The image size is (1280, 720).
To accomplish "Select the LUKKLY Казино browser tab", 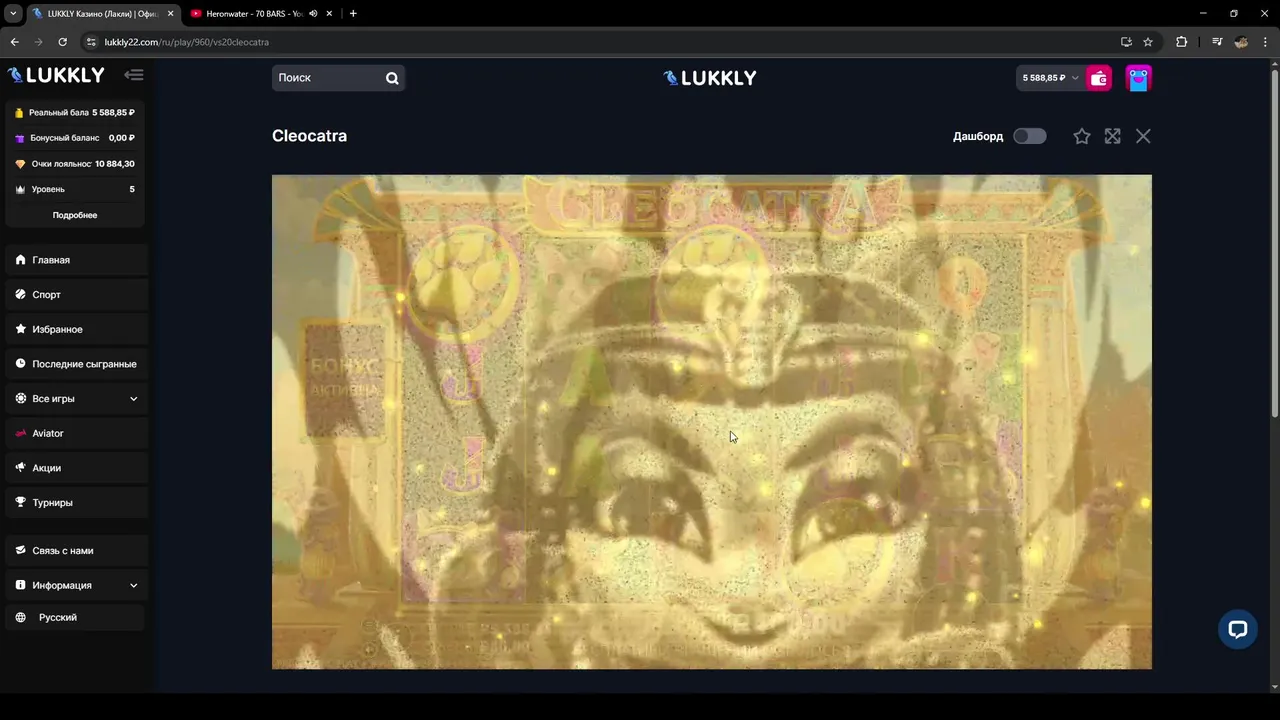I will pyautogui.click(x=102, y=14).
